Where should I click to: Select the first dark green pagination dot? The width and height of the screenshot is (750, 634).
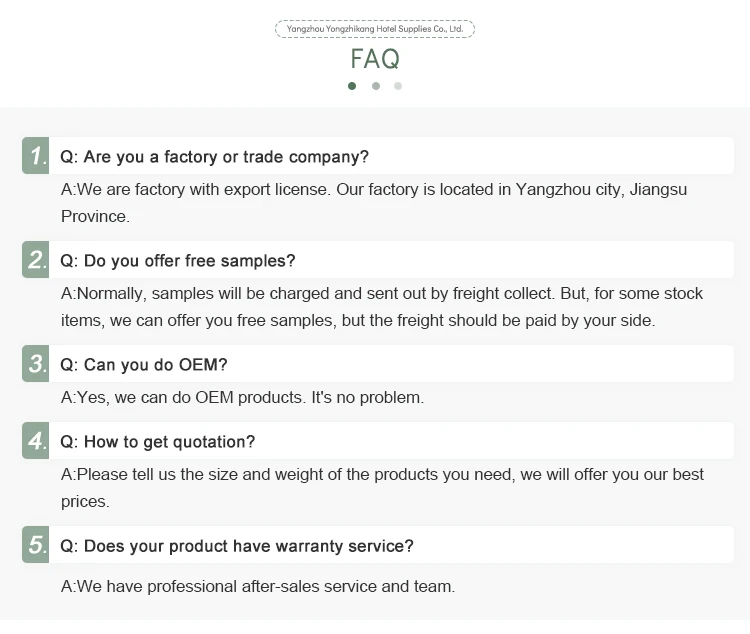click(x=352, y=86)
